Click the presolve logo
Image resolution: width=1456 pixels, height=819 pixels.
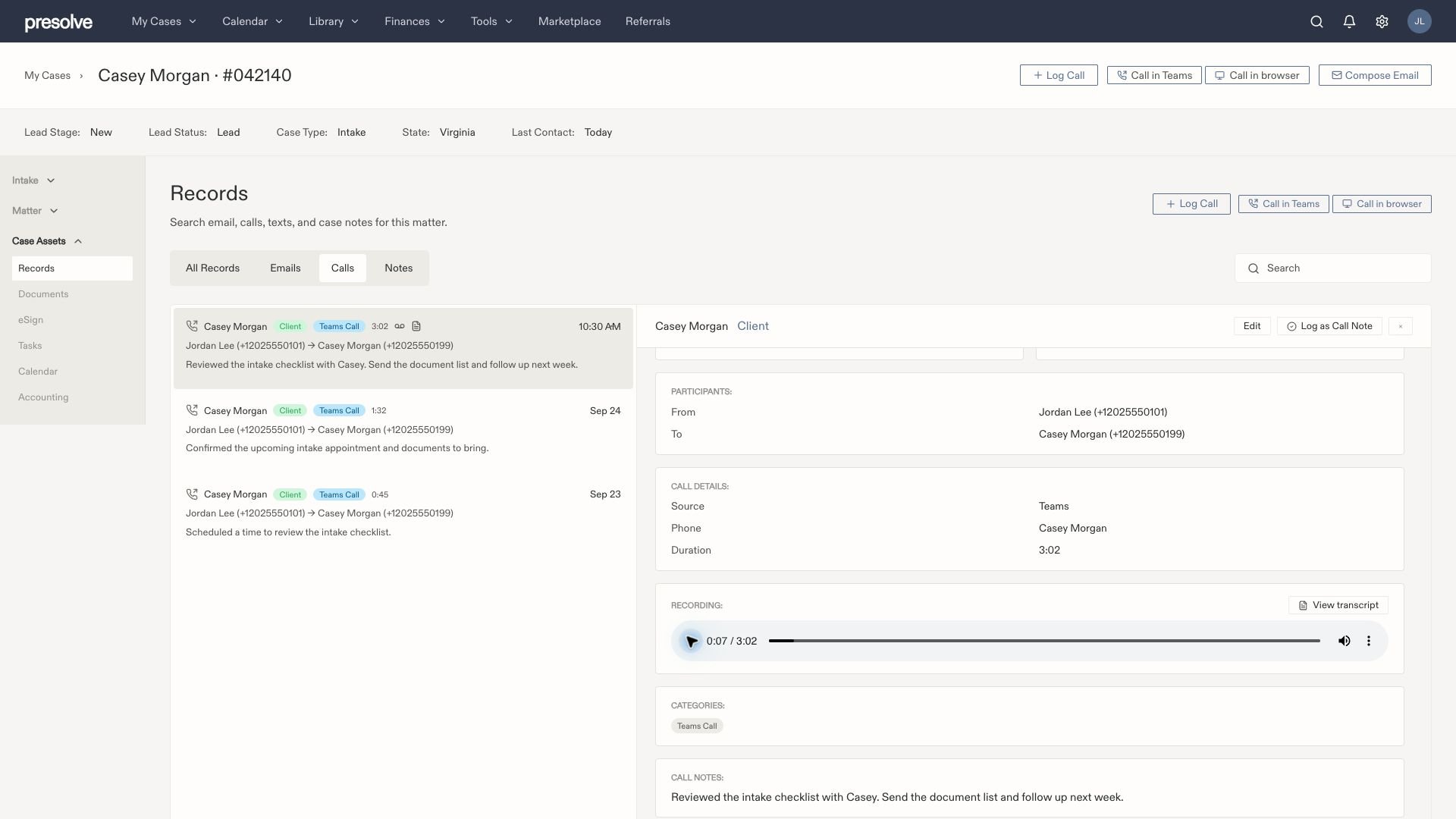(58, 23)
